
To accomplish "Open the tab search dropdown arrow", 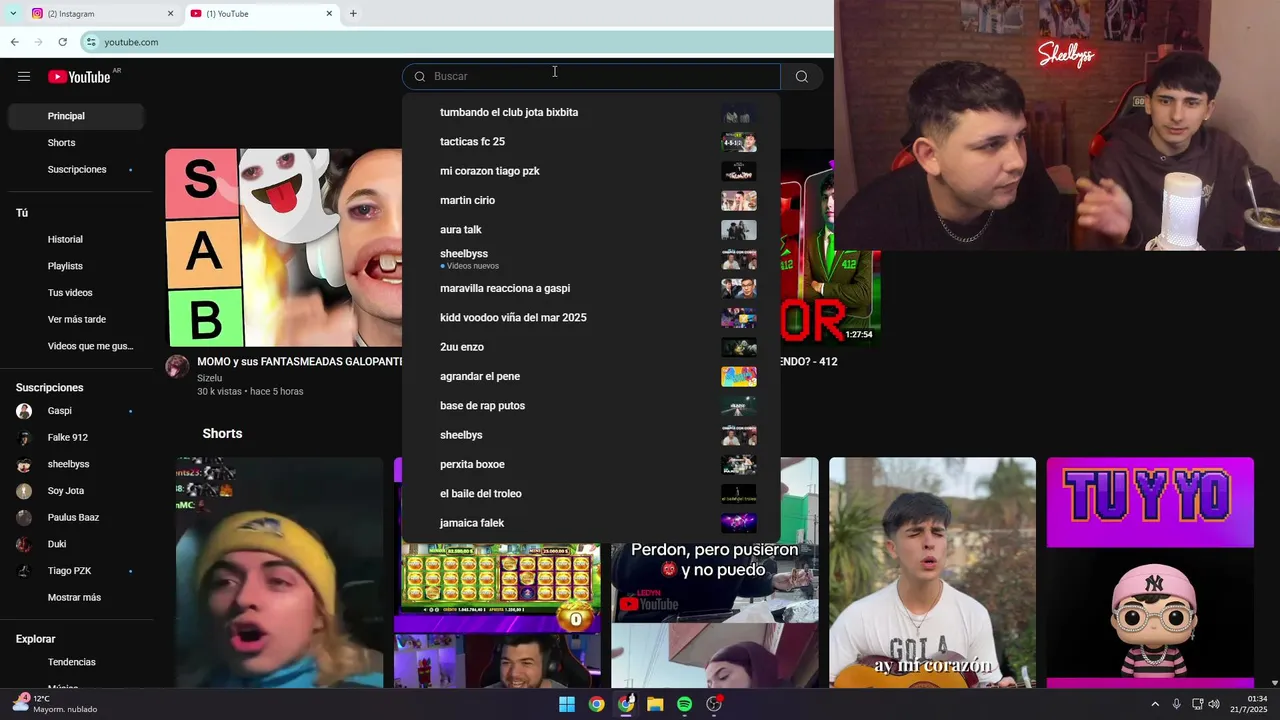I will point(13,13).
